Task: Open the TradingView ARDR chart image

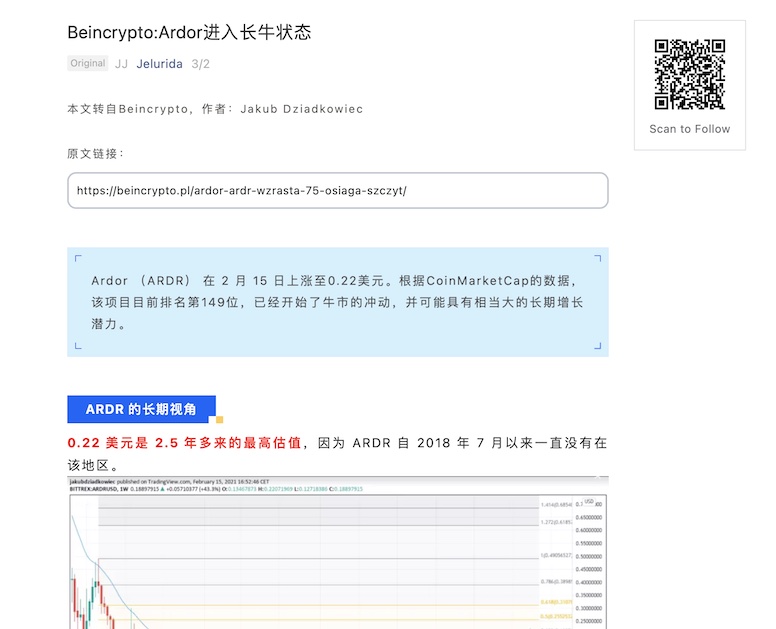Action: pyautogui.click(x=338, y=553)
